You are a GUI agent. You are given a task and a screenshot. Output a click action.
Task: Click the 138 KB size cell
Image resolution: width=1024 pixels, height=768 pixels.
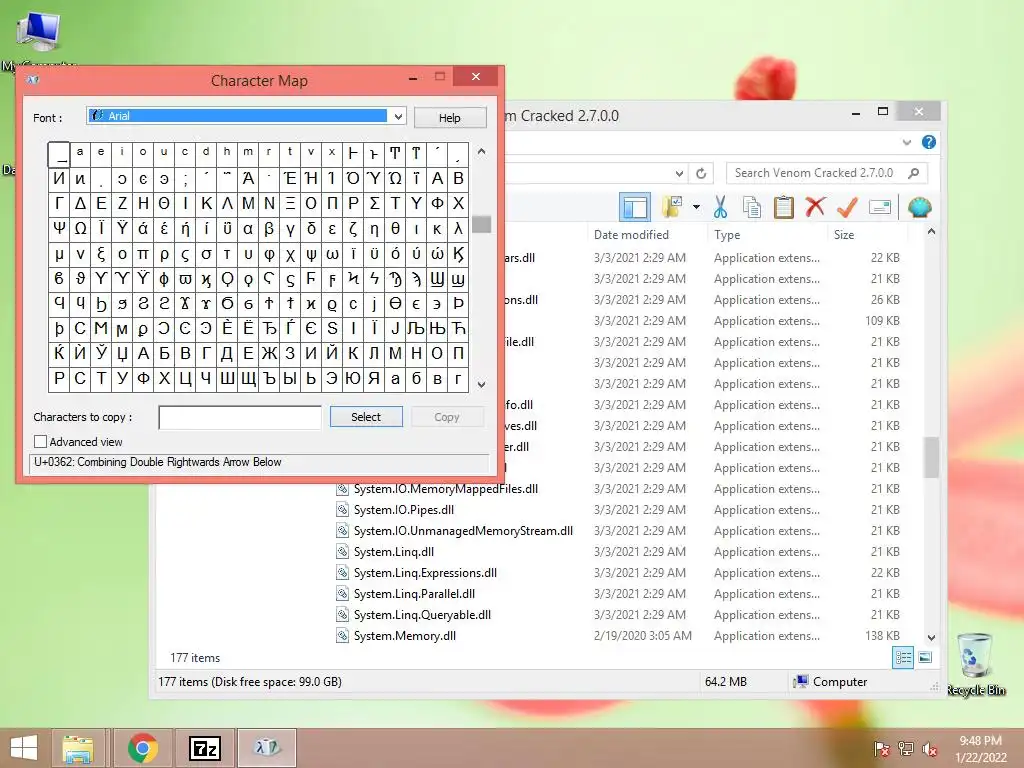(x=882, y=635)
